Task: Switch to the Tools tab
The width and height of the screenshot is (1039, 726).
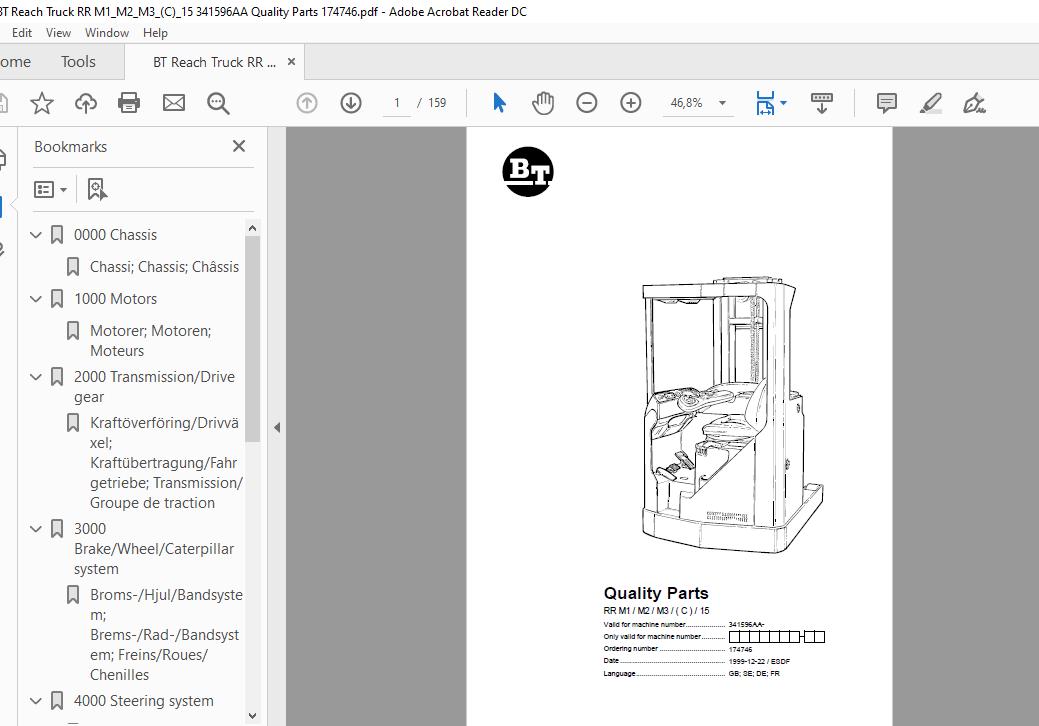Action: (78, 62)
